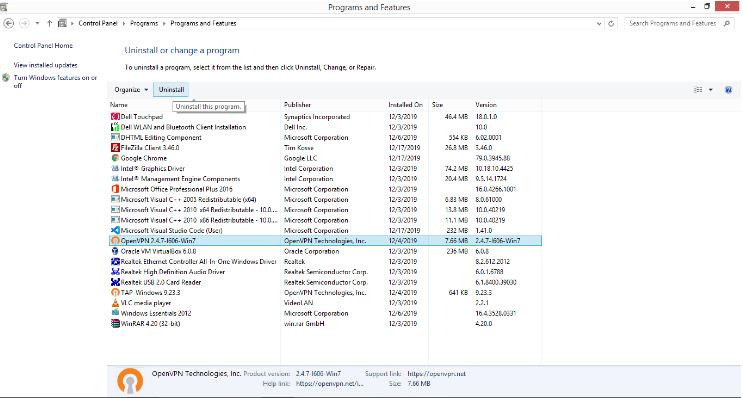
Task: Sort by the Installed On column header
Action: 407,105
